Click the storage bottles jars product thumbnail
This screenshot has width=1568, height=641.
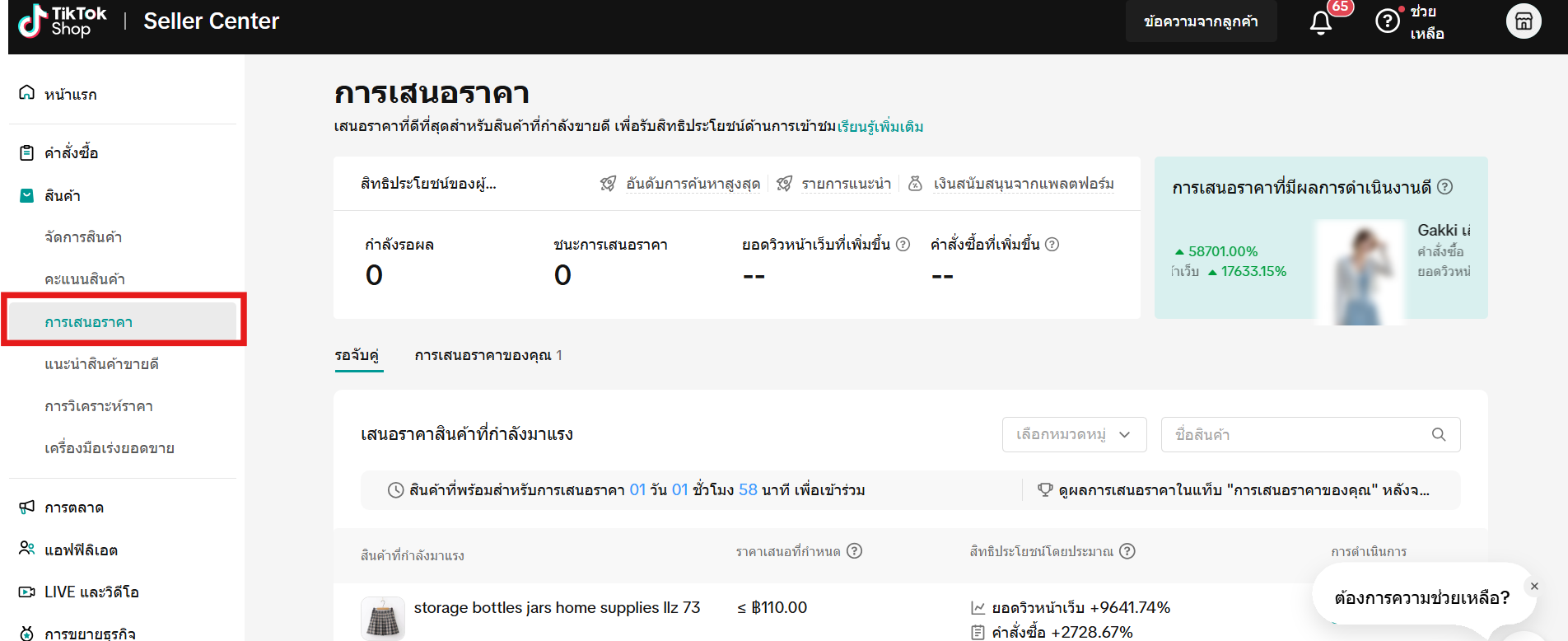pos(383,618)
